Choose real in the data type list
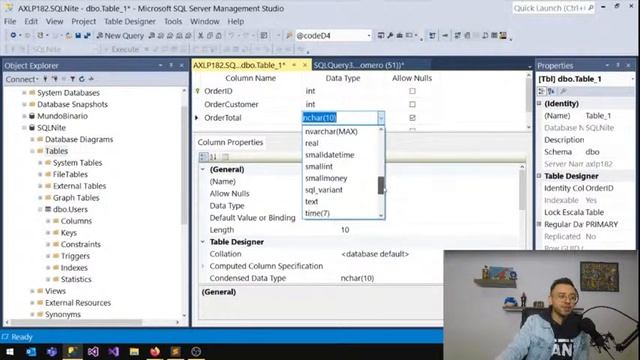 (312, 143)
